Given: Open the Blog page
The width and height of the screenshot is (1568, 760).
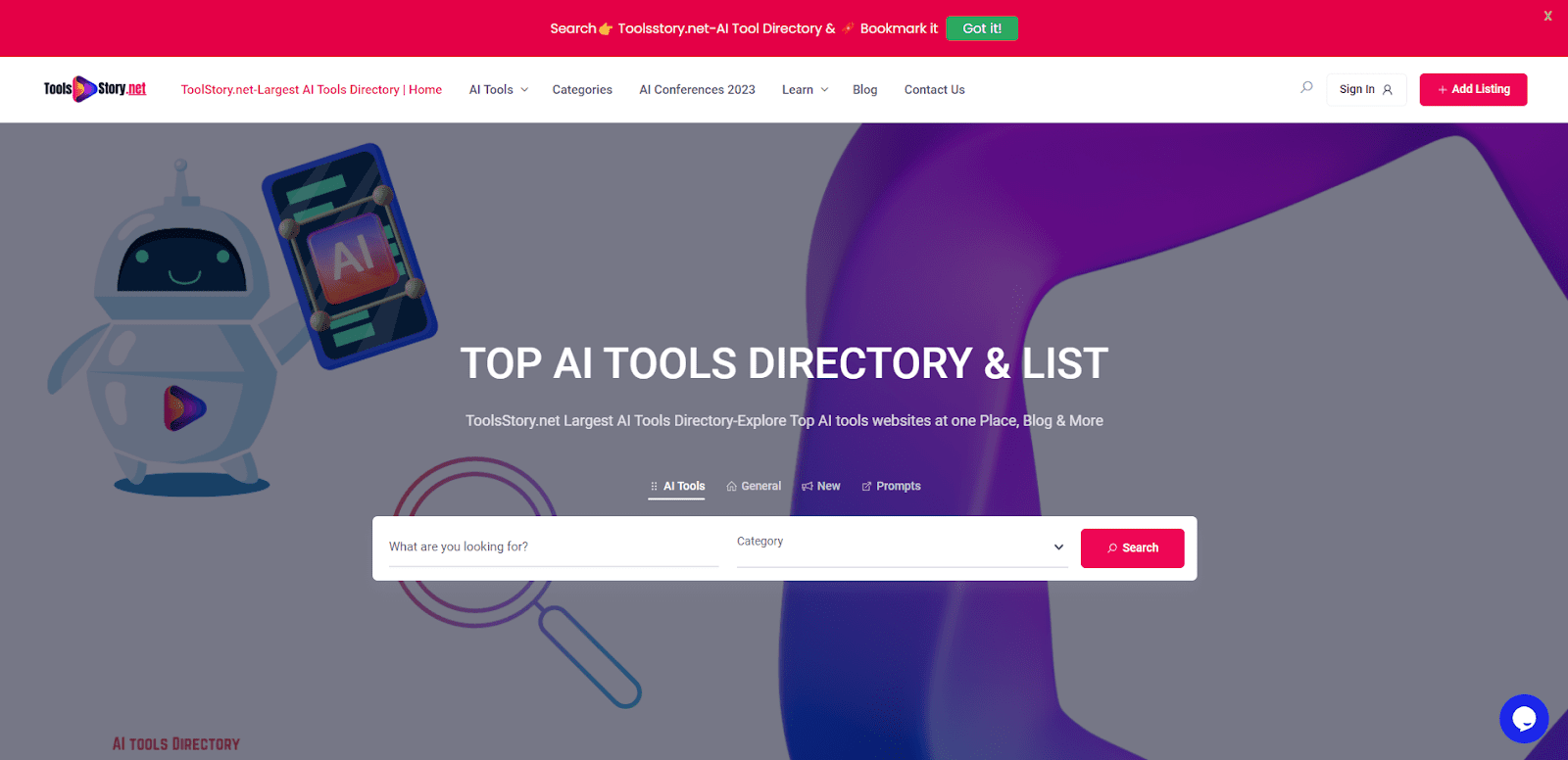Looking at the screenshot, I should click(x=865, y=89).
